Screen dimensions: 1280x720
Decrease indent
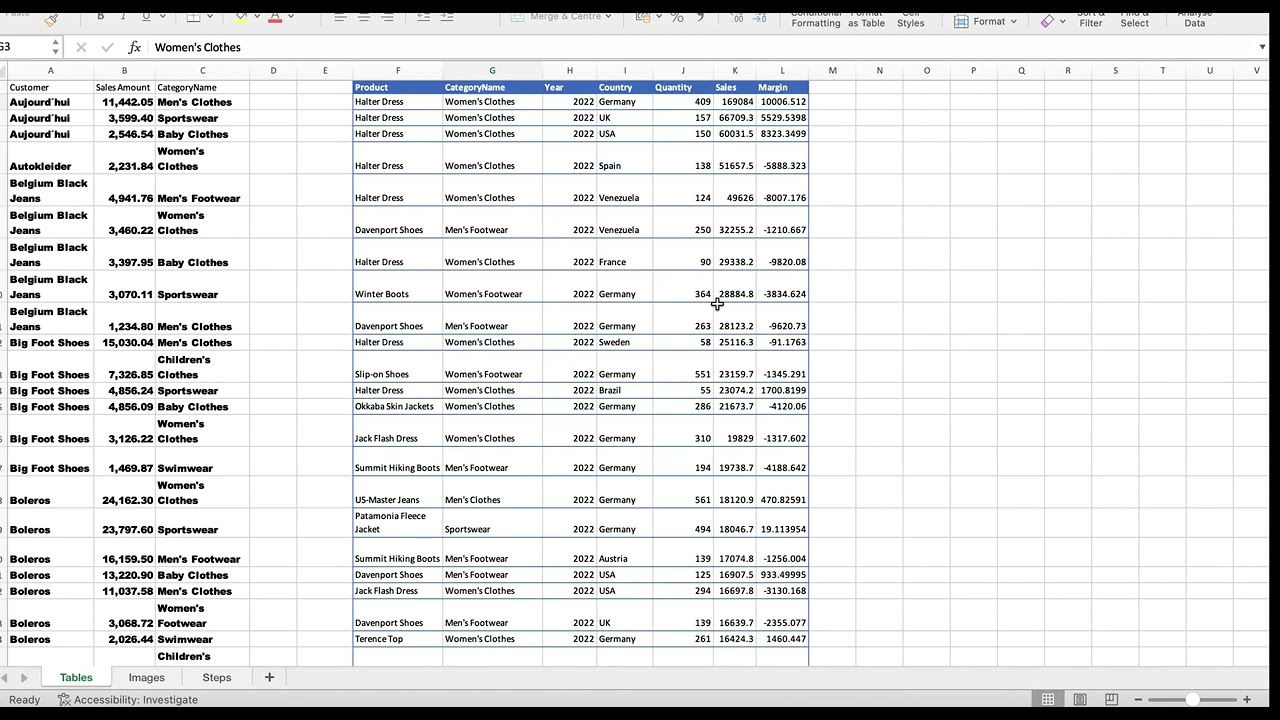pos(423,17)
